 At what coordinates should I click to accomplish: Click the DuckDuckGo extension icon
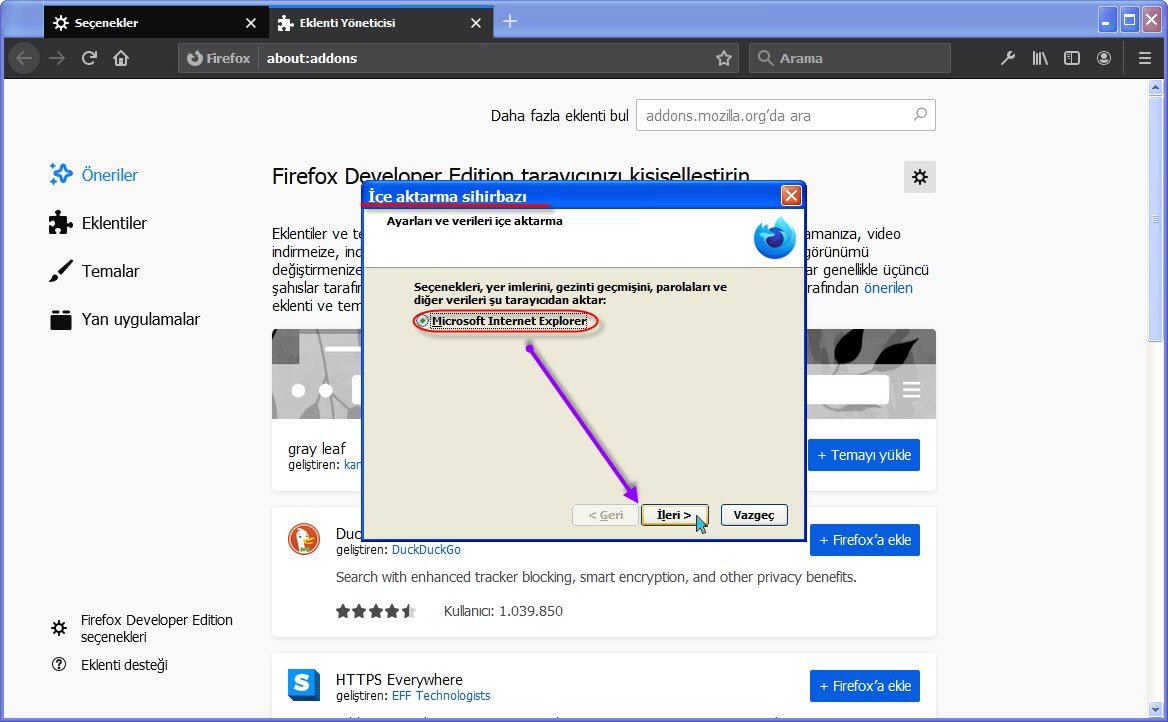coord(304,539)
